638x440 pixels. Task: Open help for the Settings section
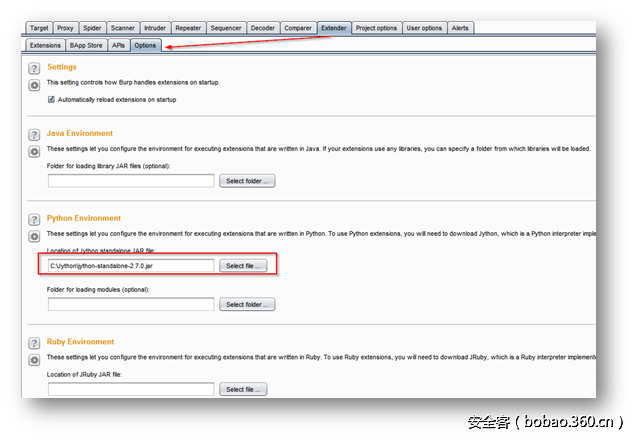tap(34, 68)
